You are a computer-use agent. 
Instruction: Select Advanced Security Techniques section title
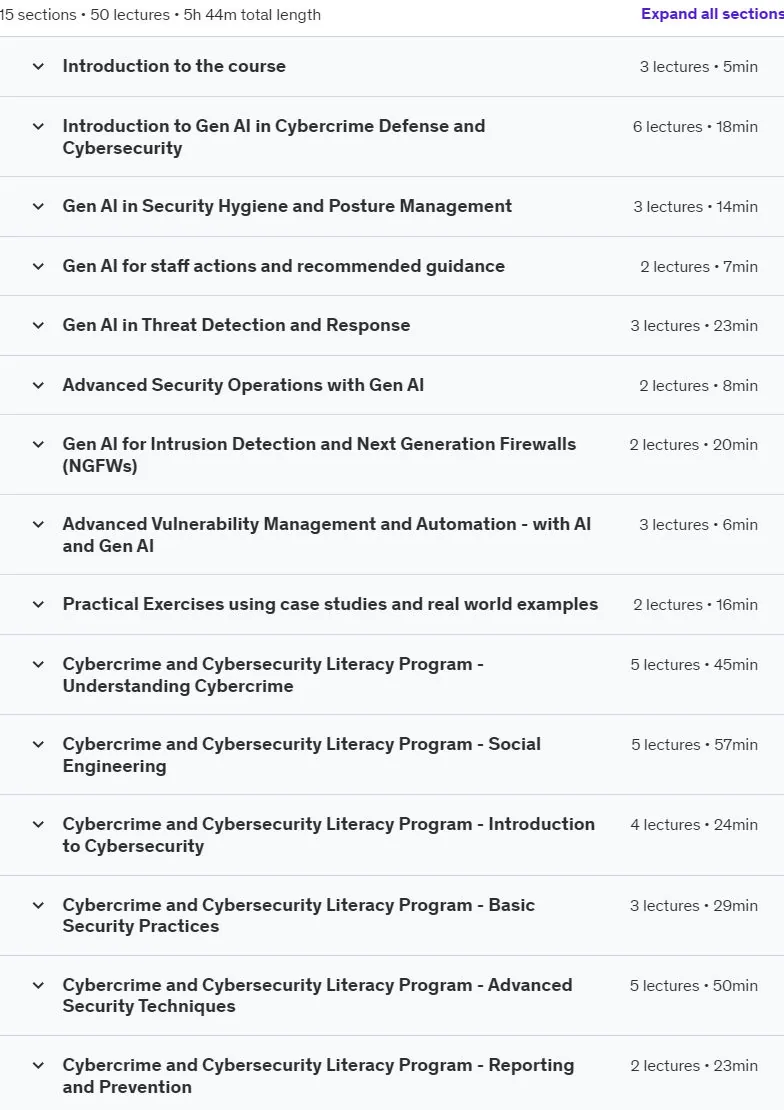point(317,995)
